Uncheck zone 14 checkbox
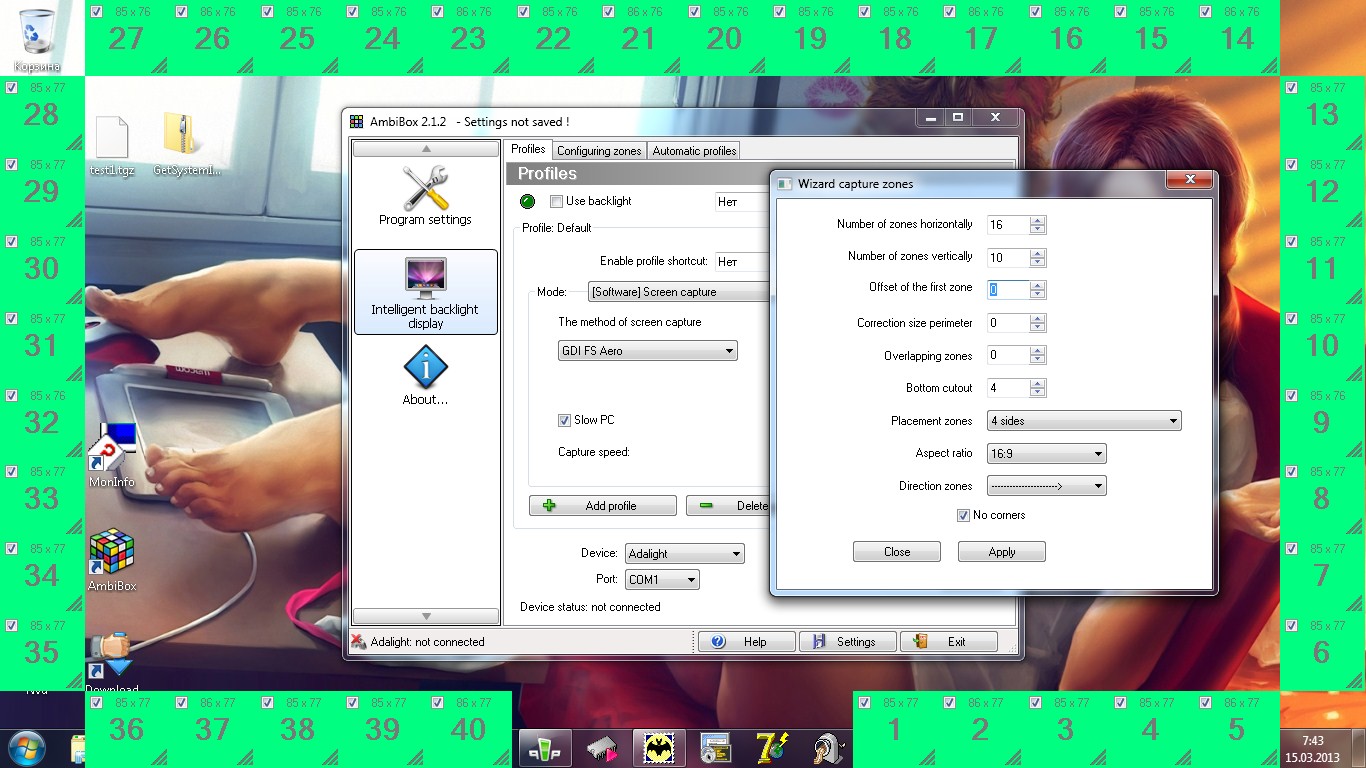Viewport: 1366px width, 768px height. pos(1206,12)
